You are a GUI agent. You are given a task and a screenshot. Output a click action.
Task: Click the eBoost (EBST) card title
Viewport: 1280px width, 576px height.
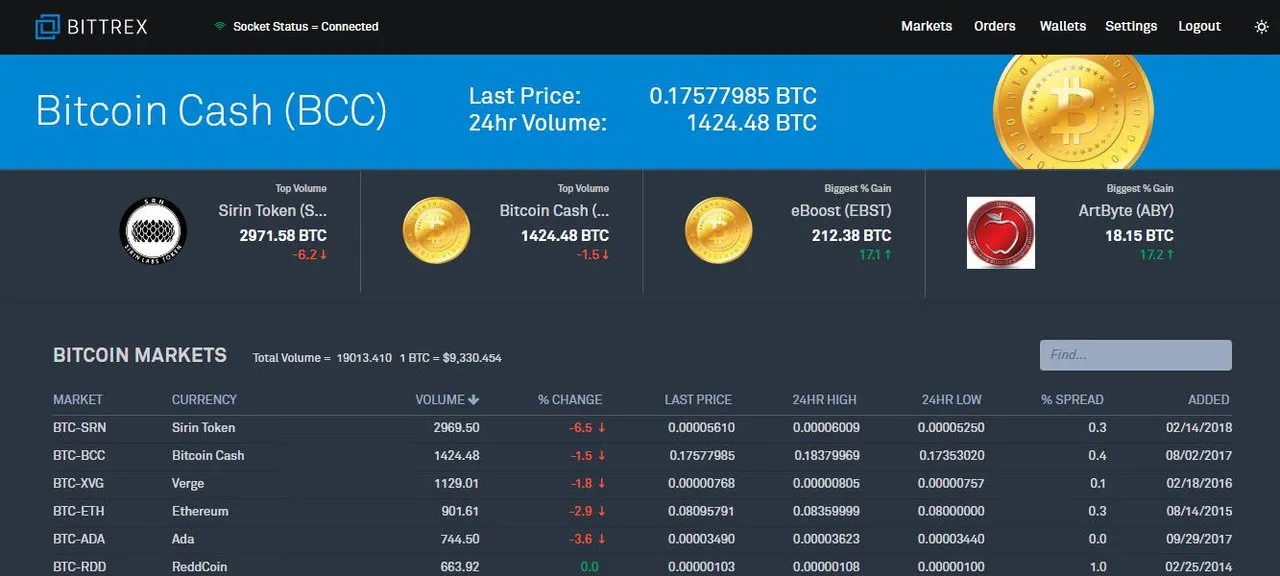click(841, 211)
